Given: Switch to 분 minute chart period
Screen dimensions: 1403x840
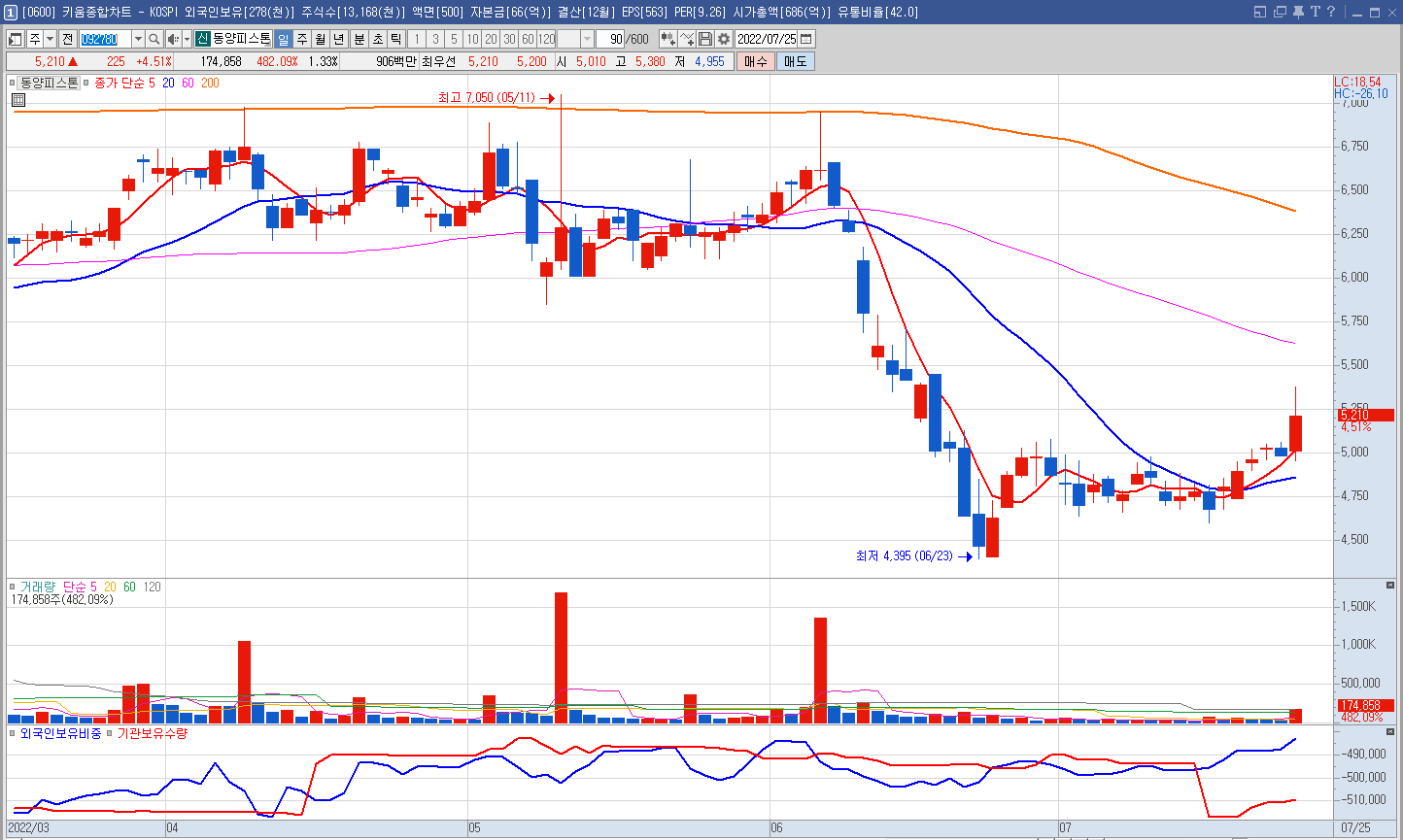Looking at the screenshot, I should pyautogui.click(x=359, y=39).
